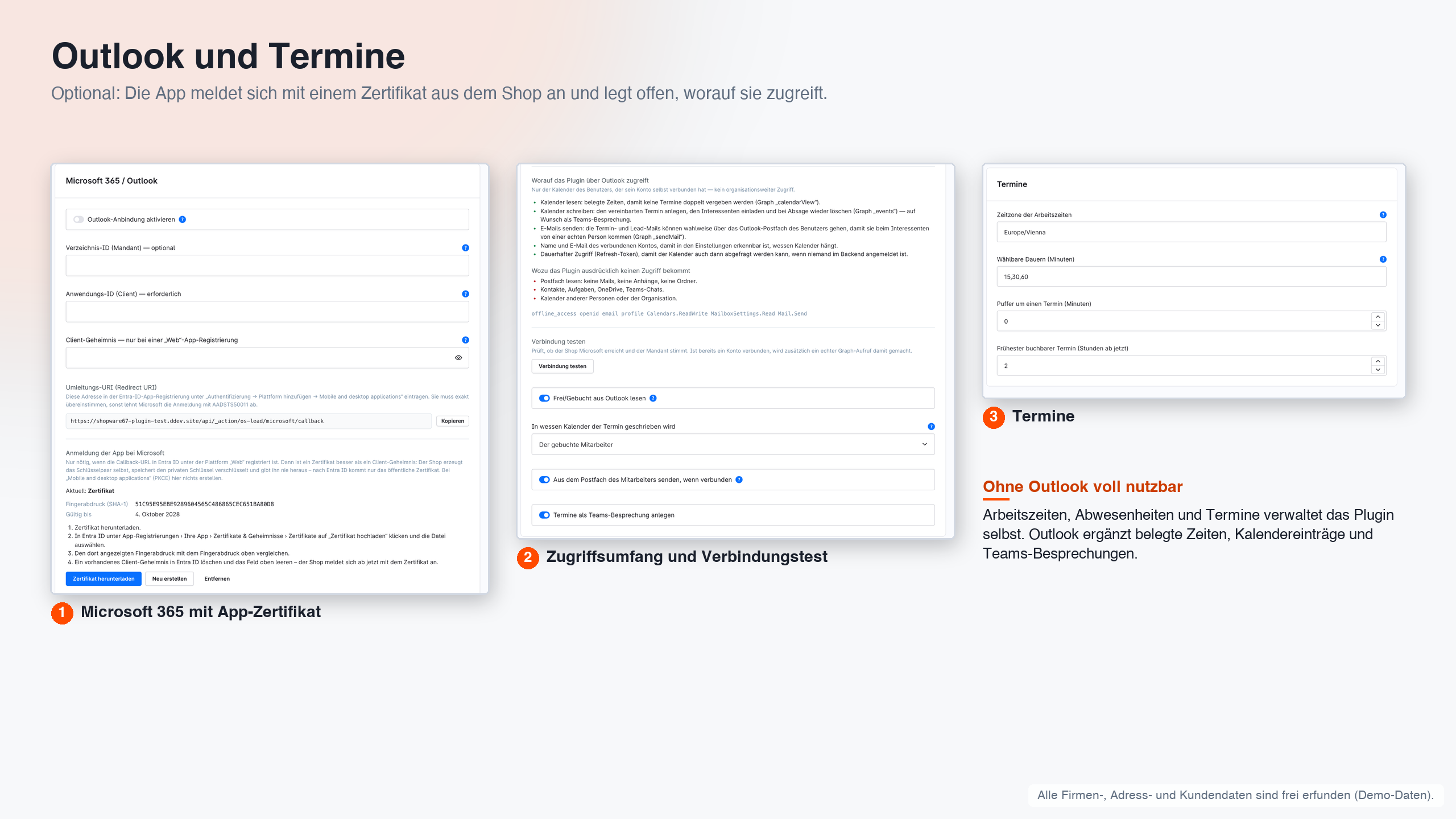Click Entfernen to remove certificate
1456x819 pixels.
(217, 579)
